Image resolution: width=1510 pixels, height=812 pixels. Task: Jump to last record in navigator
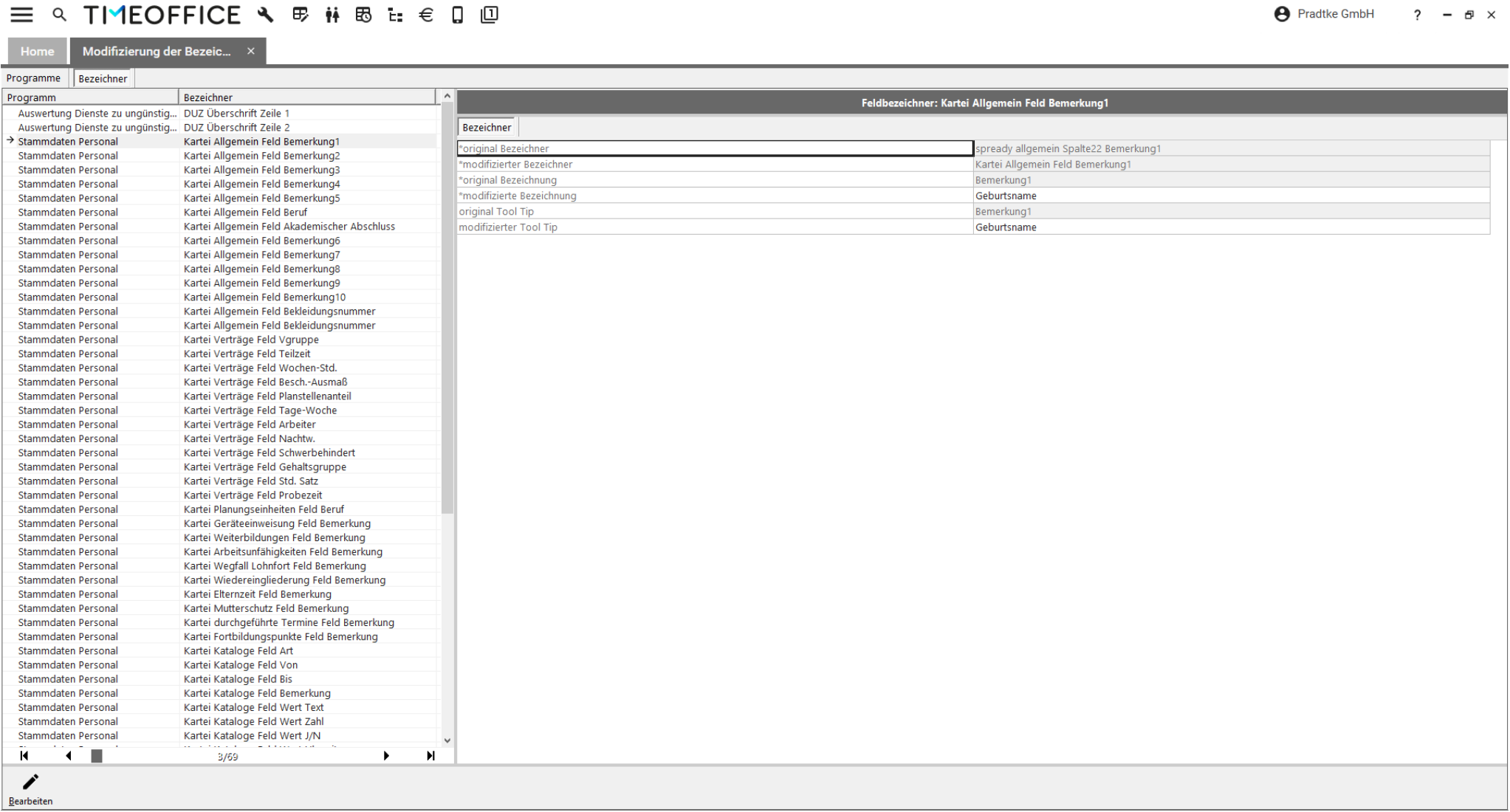430,756
